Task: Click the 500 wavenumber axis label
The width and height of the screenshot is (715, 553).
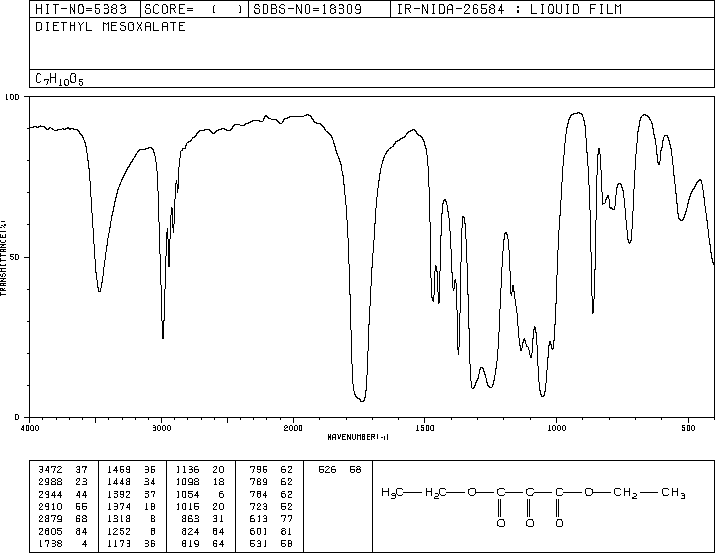Action: (x=688, y=428)
